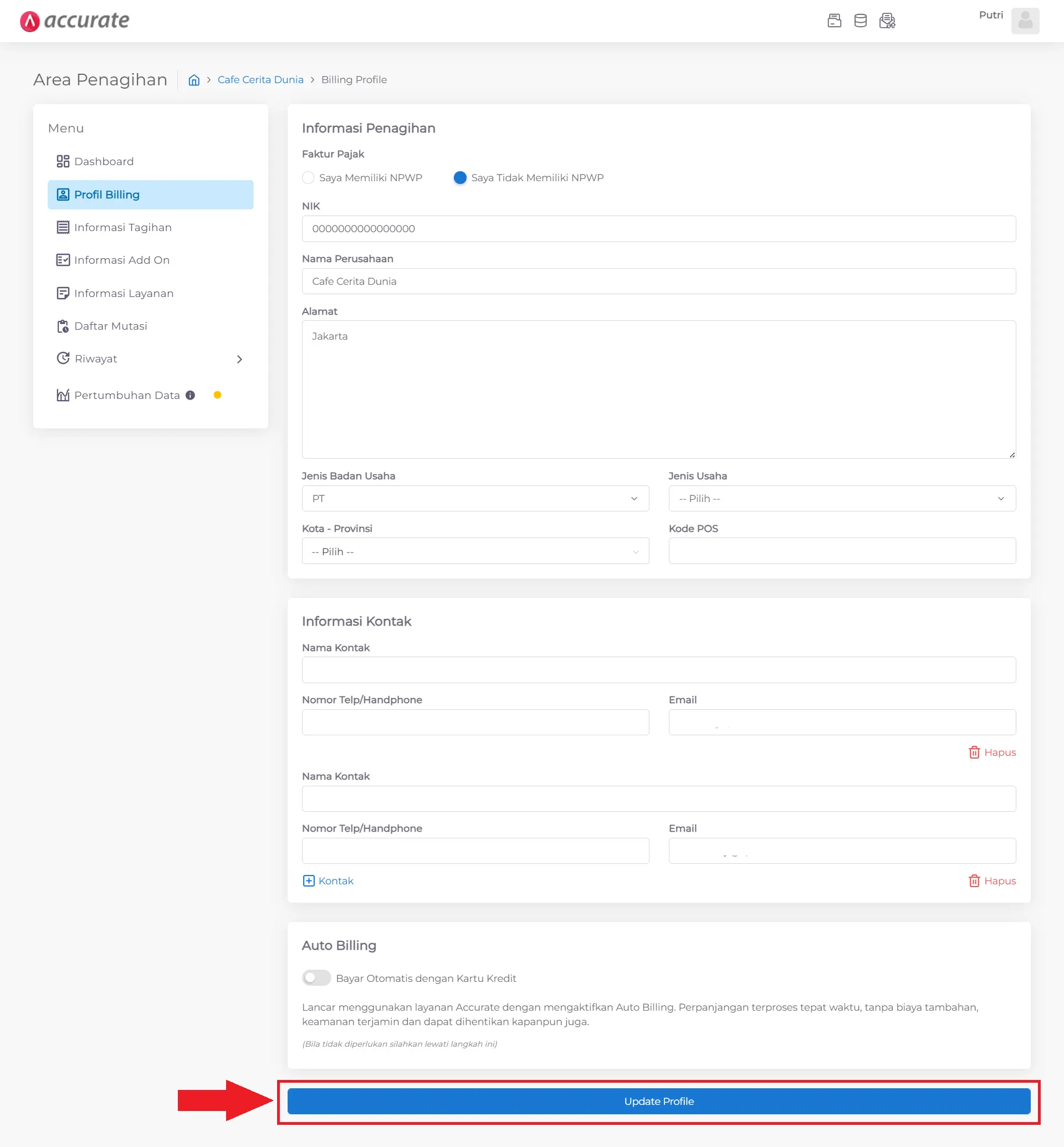Open Cafe Cerita Dunia breadcrumb link

point(260,80)
